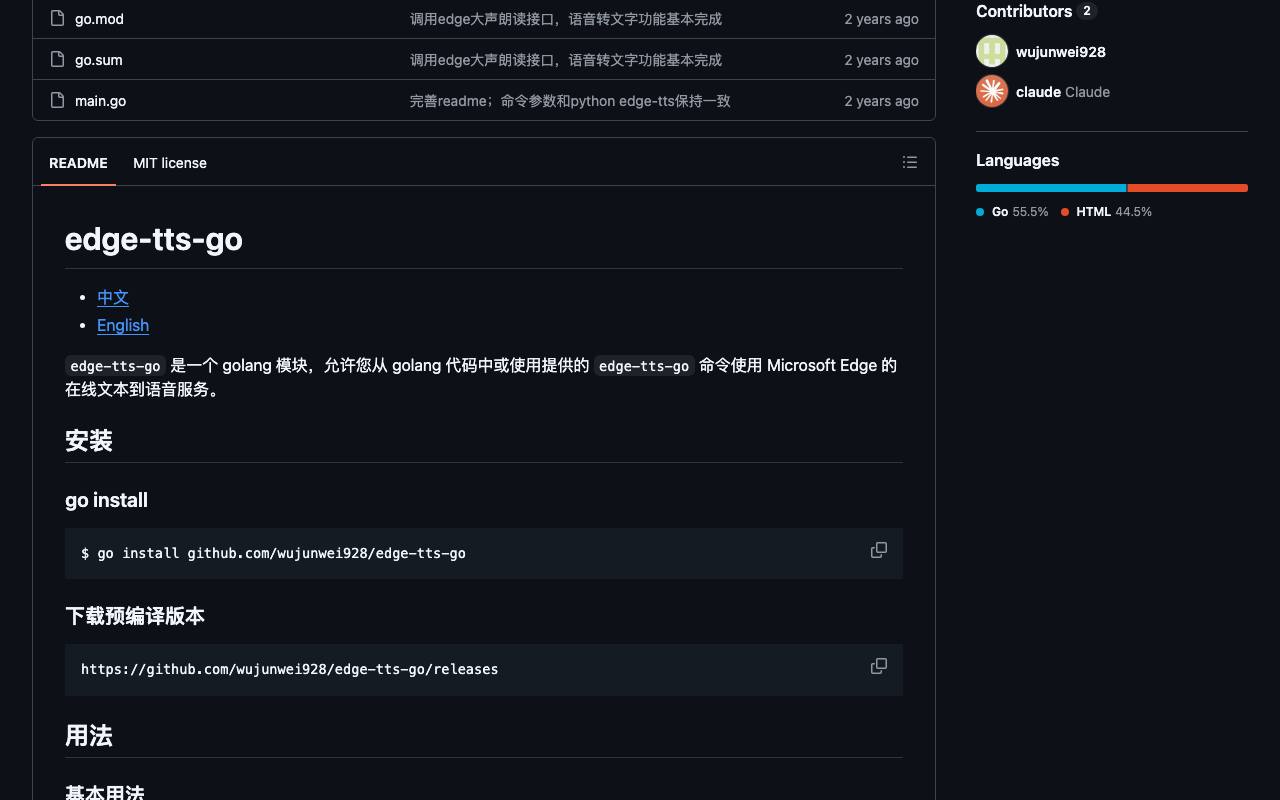Open go.sum commit message
The width and height of the screenshot is (1280, 800).
[566, 60]
